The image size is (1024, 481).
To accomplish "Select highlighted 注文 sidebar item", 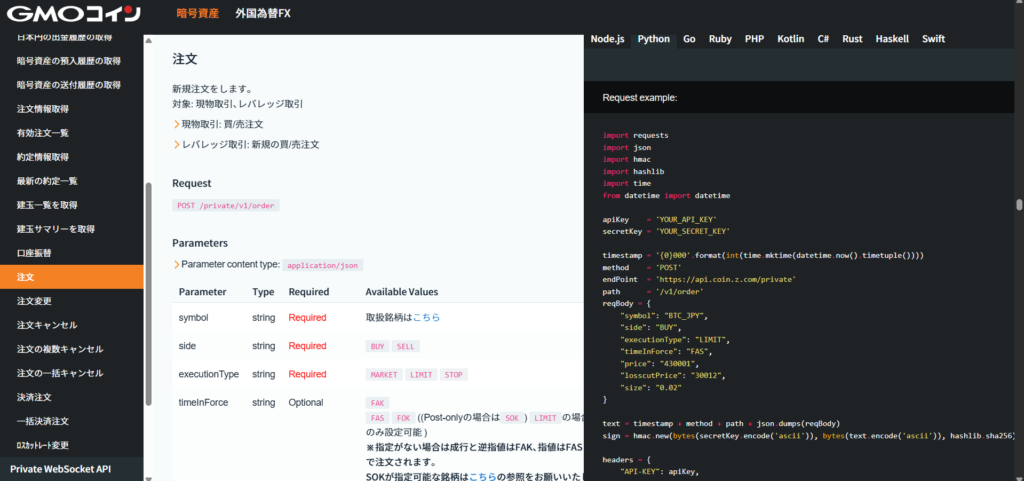I will click(72, 277).
